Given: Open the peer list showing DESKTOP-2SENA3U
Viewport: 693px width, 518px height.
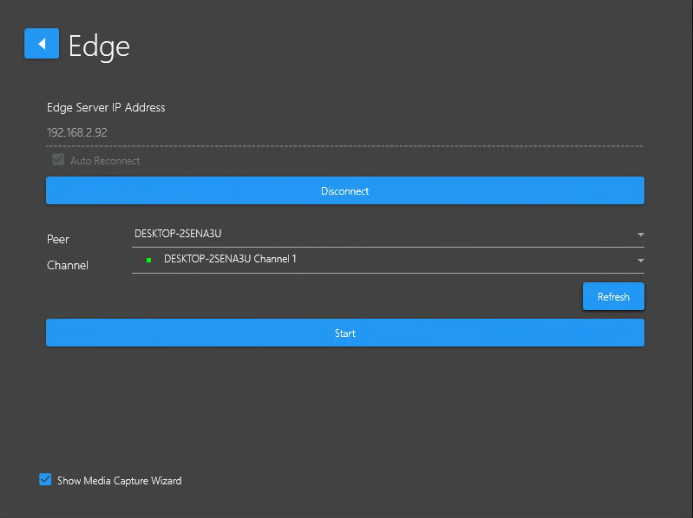Looking at the screenshot, I should pos(380,234).
